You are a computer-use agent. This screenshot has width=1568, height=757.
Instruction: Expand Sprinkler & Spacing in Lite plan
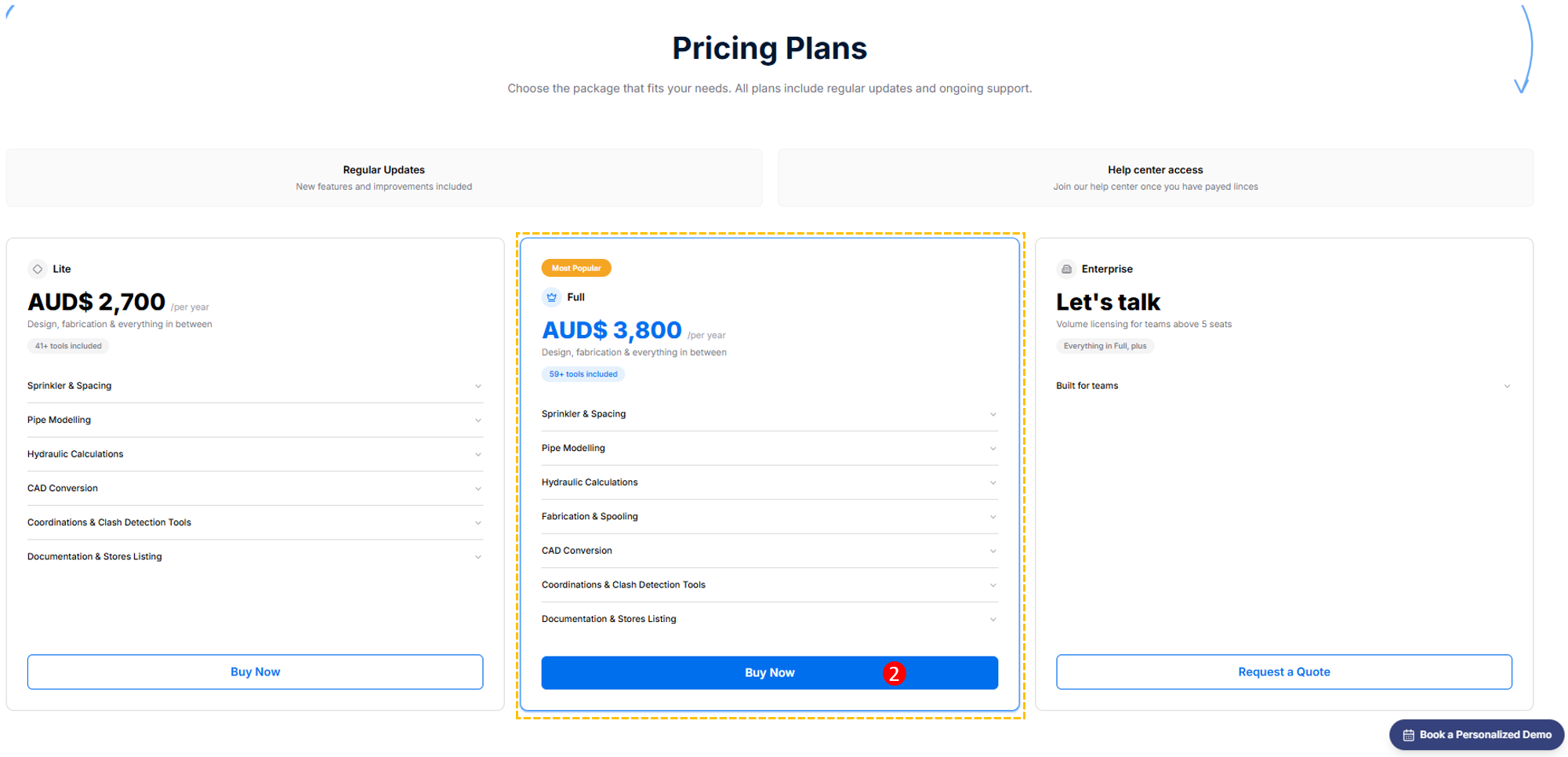[x=255, y=386]
